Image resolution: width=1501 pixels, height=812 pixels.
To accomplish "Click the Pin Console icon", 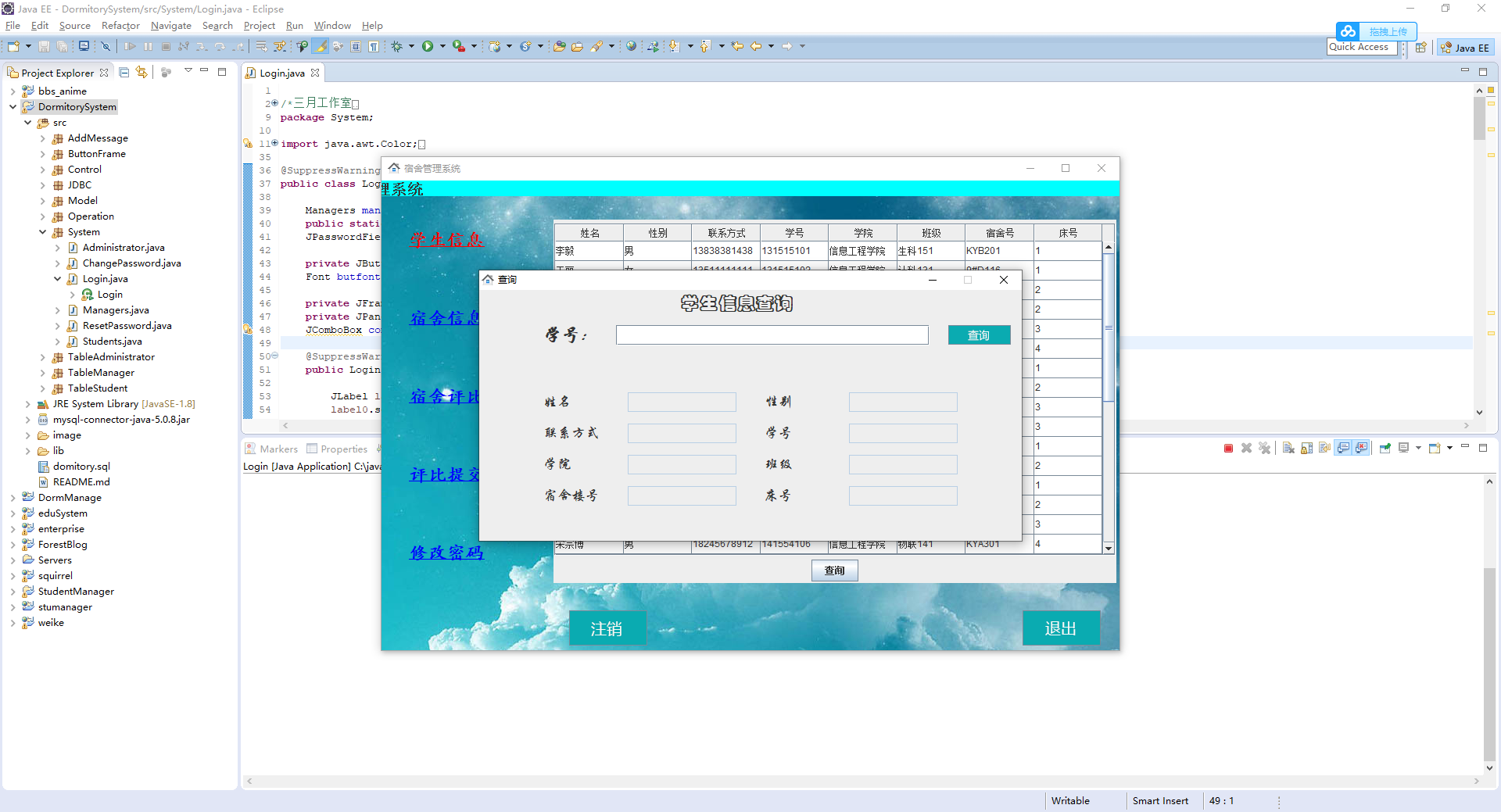I will [x=1385, y=448].
